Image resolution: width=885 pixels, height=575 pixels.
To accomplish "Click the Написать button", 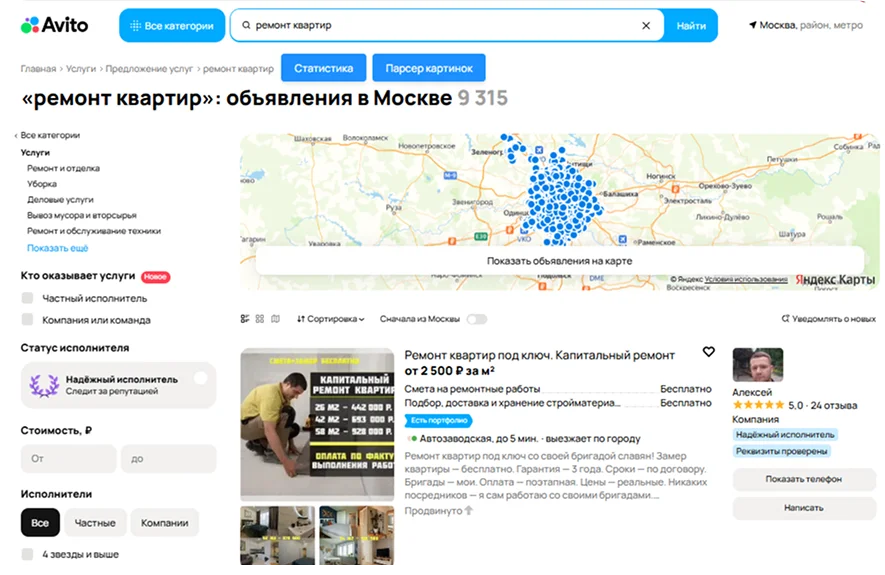I will click(804, 508).
